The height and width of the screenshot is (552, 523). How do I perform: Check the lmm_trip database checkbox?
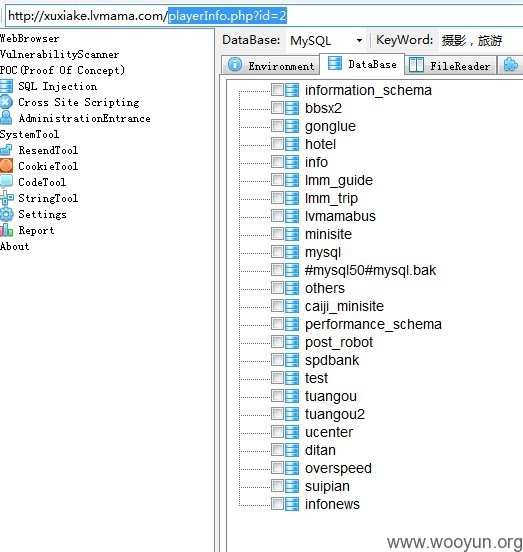(x=277, y=198)
